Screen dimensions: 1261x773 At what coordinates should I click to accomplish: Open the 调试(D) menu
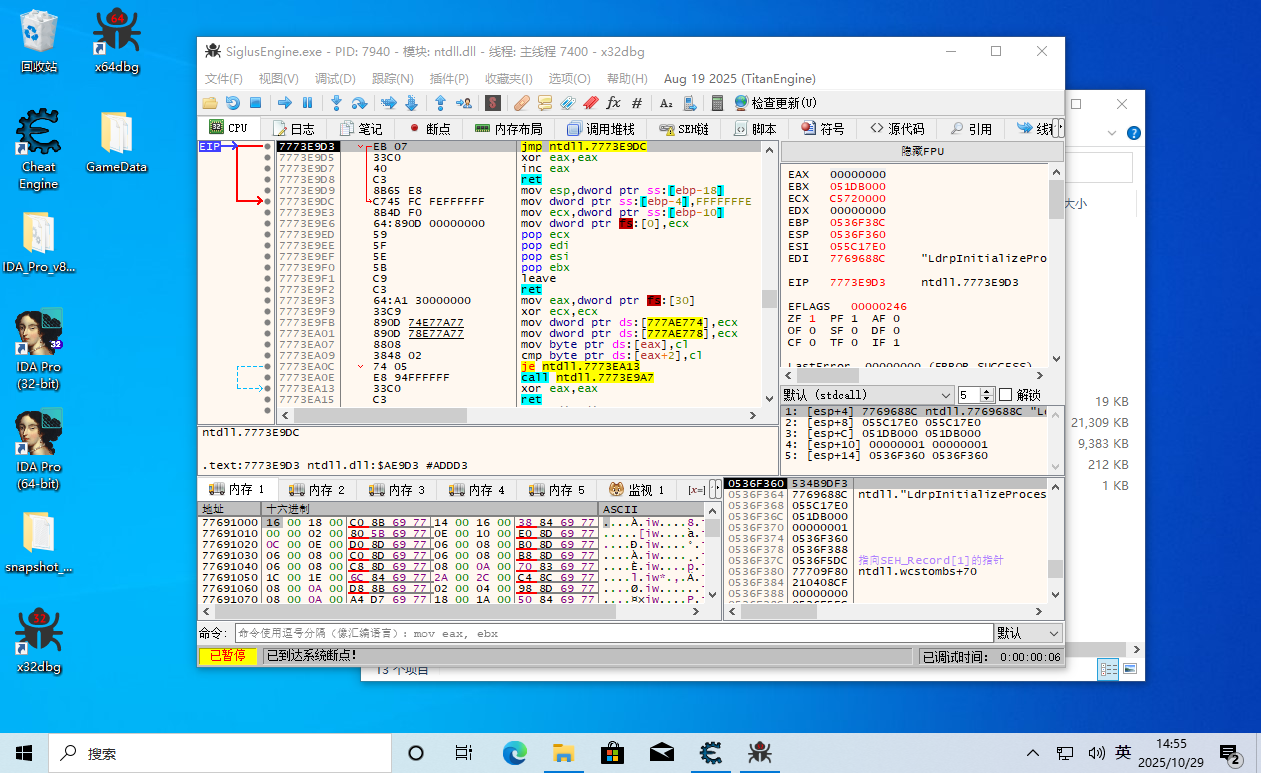335,79
